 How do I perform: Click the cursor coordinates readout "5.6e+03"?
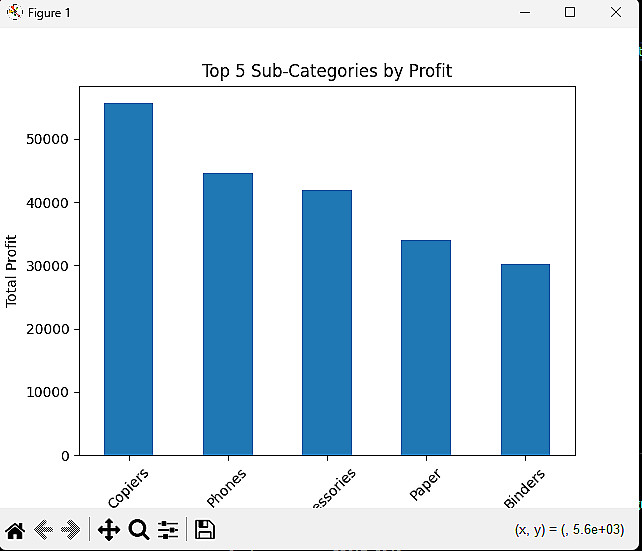tap(598, 529)
